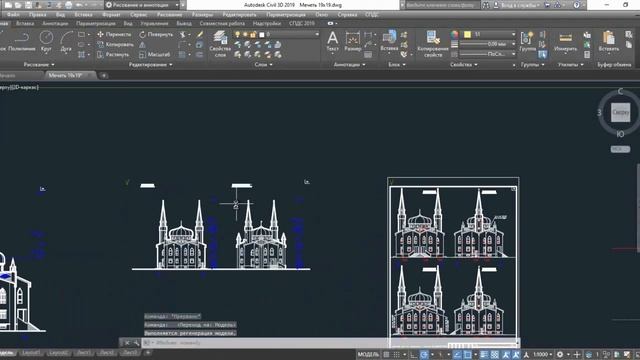Click the Mirror triangle icon in Editing panel
The width and height of the screenshot is (640, 360).
[x=142, y=44]
